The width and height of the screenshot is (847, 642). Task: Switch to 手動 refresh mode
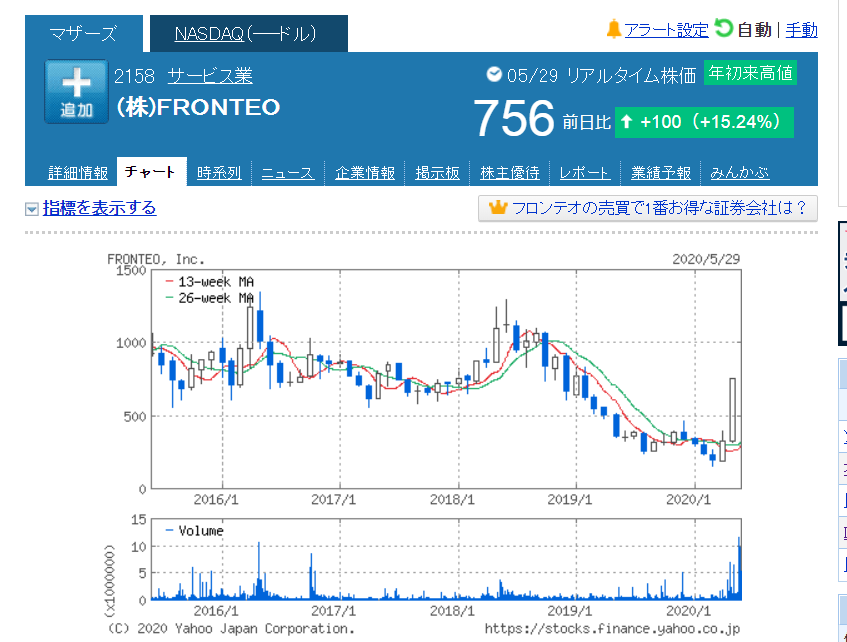(x=801, y=30)
